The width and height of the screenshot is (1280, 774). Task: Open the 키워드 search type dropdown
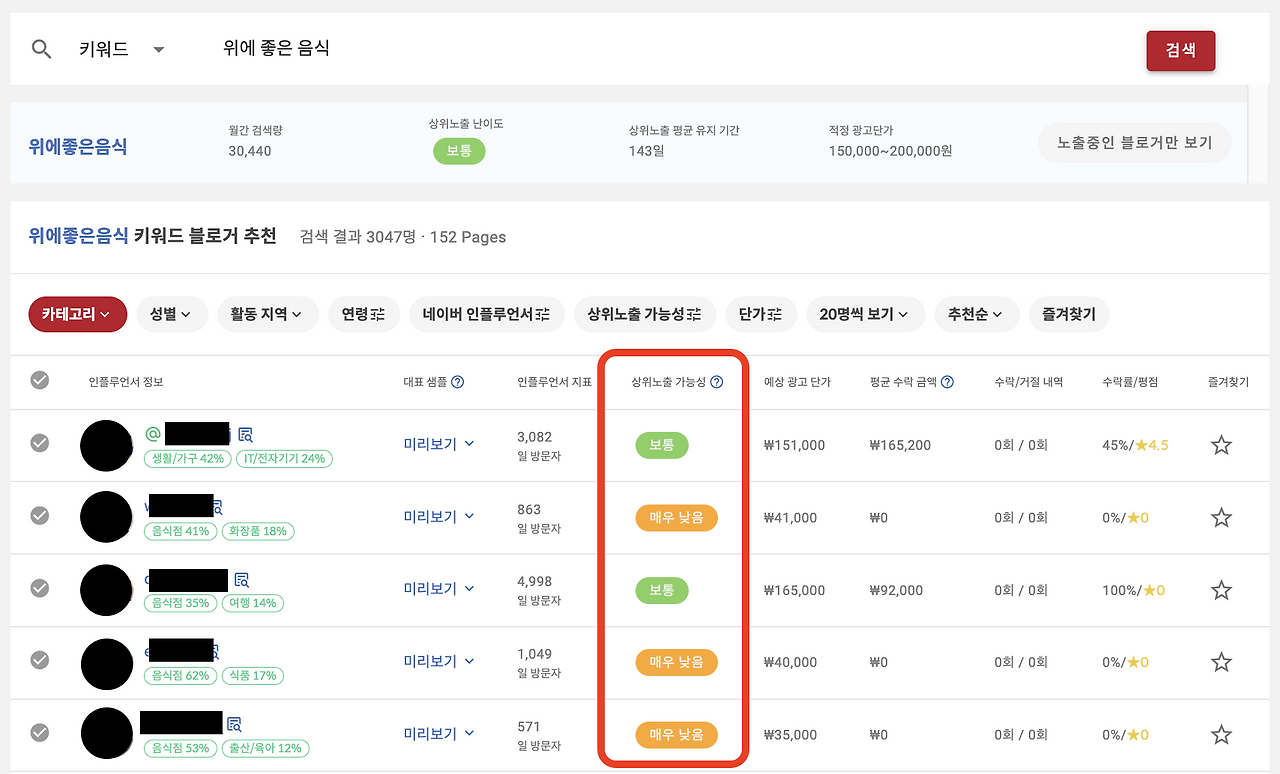pyautogui.click(x=120, y=48)
